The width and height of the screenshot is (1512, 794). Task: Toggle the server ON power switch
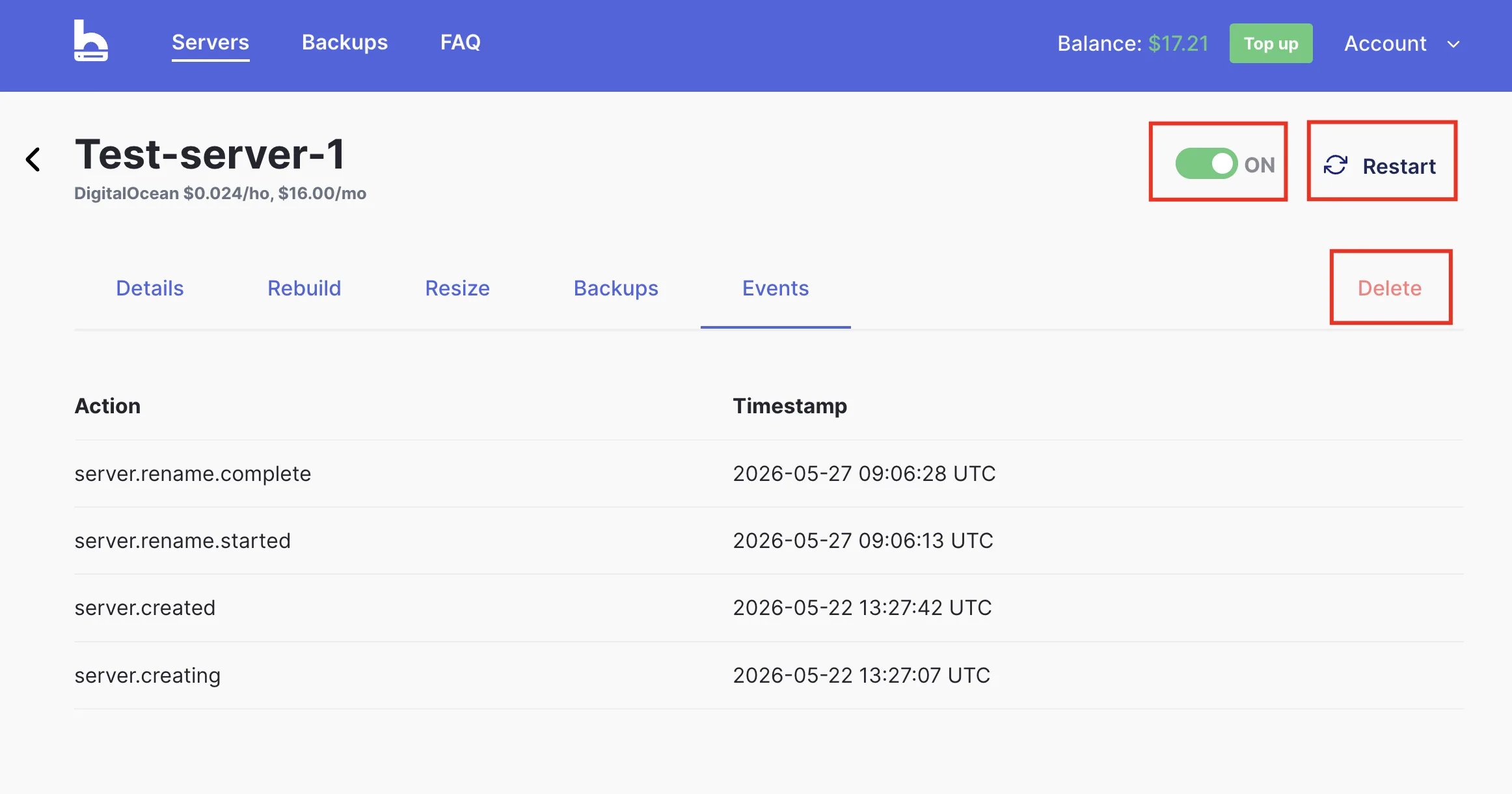coord(1206,163)
